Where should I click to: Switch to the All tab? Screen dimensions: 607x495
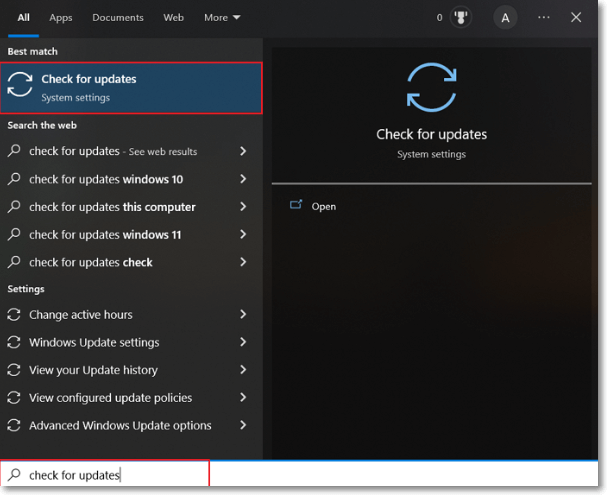23,18
